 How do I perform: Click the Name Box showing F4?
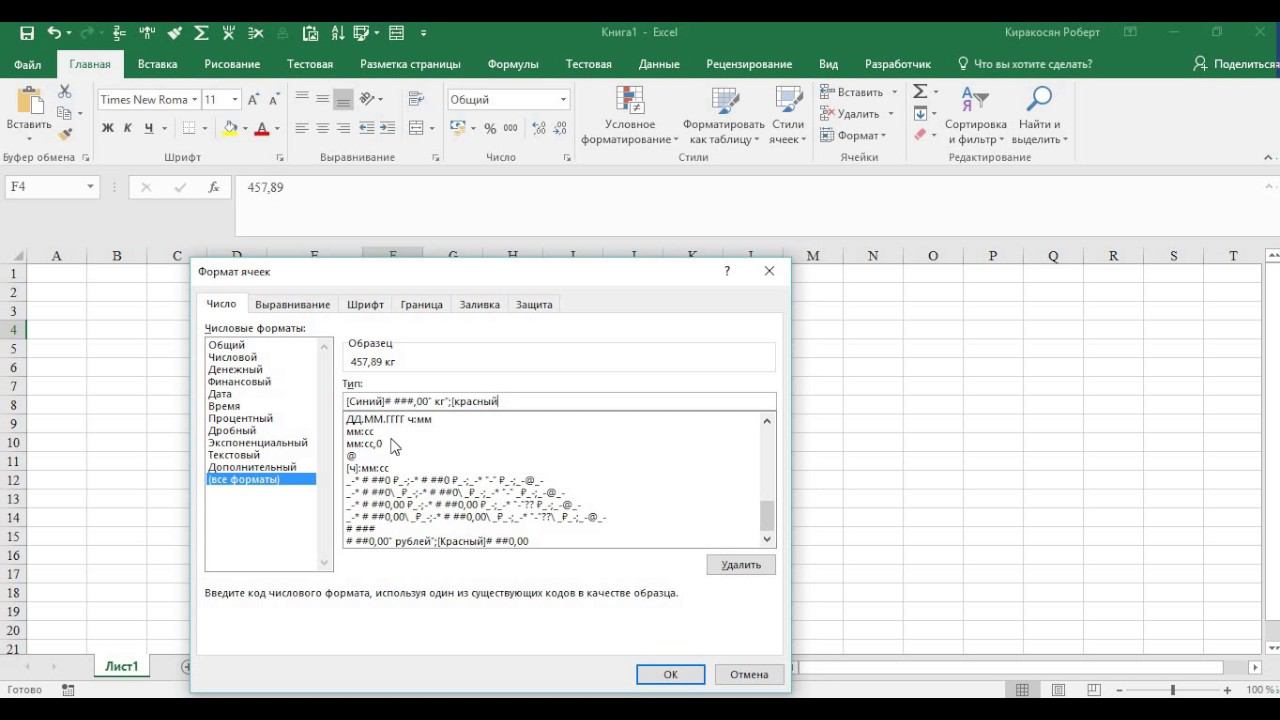coord(51,187)
